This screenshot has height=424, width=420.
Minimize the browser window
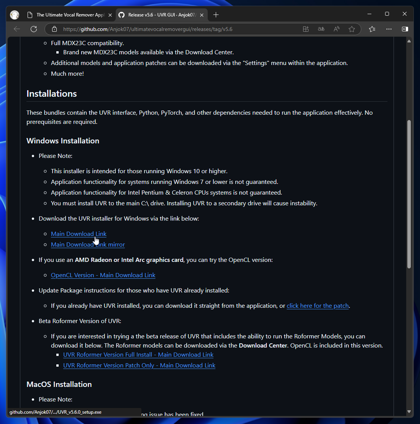pyautogui.click(x=369, y=14)
